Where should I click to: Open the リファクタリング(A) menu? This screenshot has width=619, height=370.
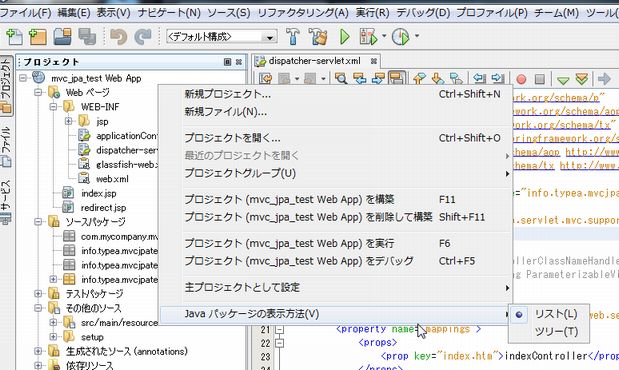coord(303,13)
